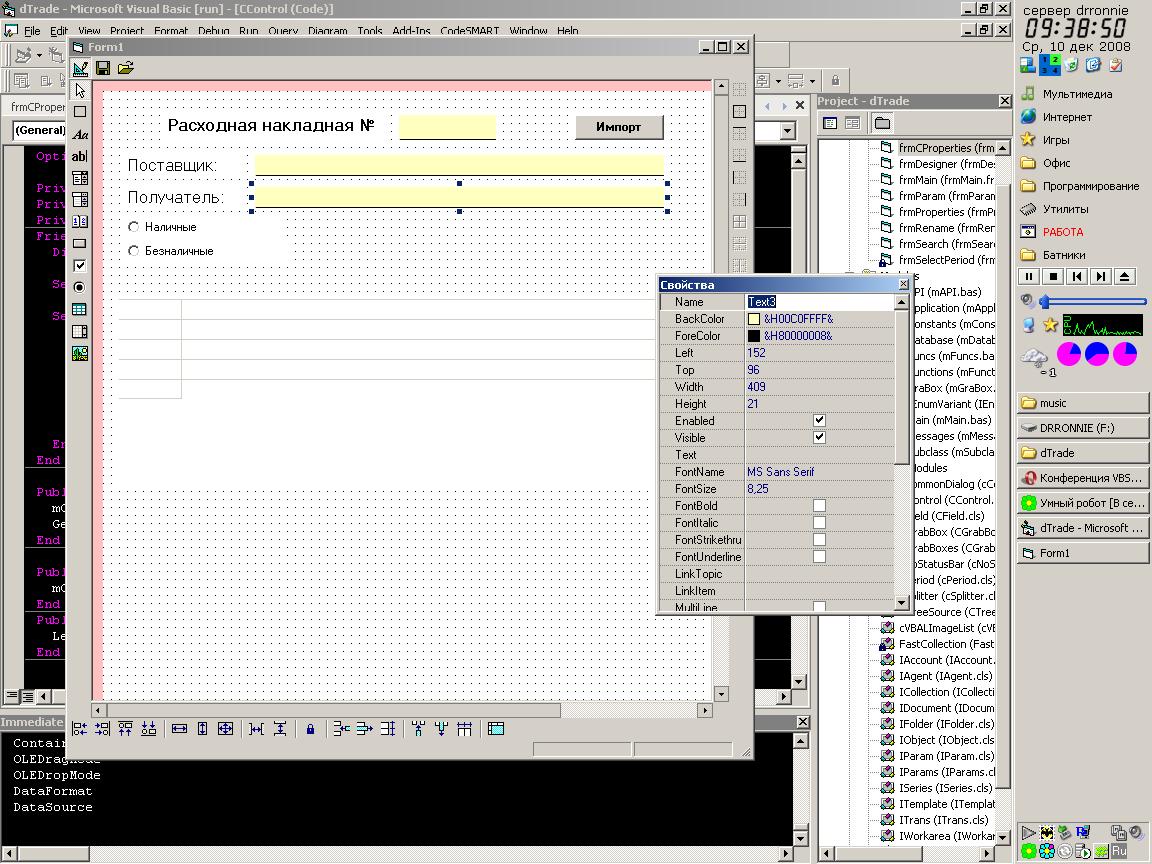Toggle the FontUnderline property checkbox
Viewport: 1152px width, 864px height.
(819, 556)
